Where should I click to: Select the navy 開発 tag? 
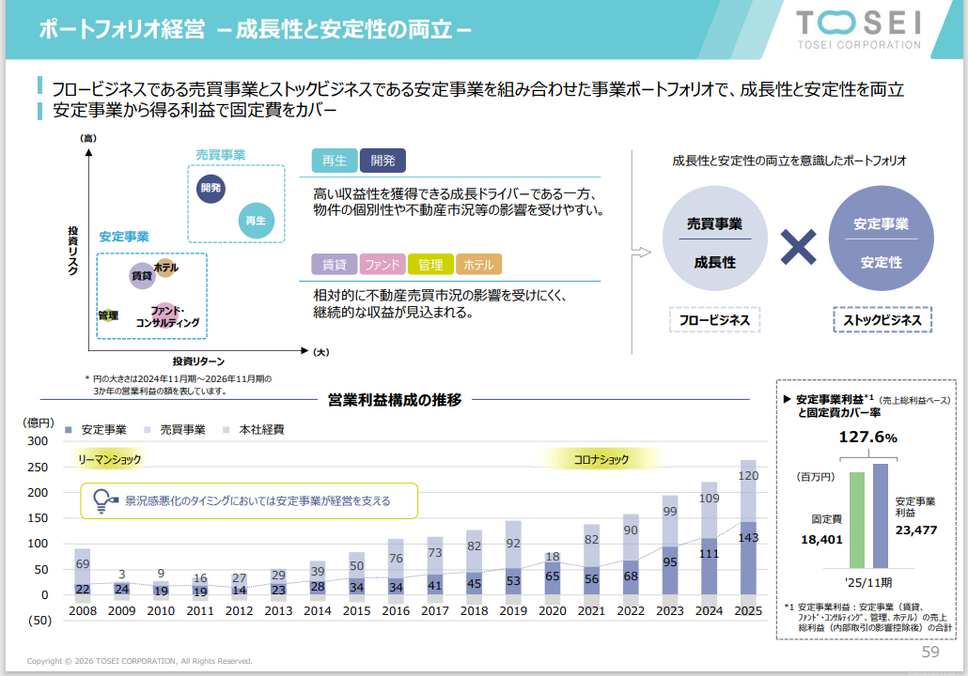382,161
